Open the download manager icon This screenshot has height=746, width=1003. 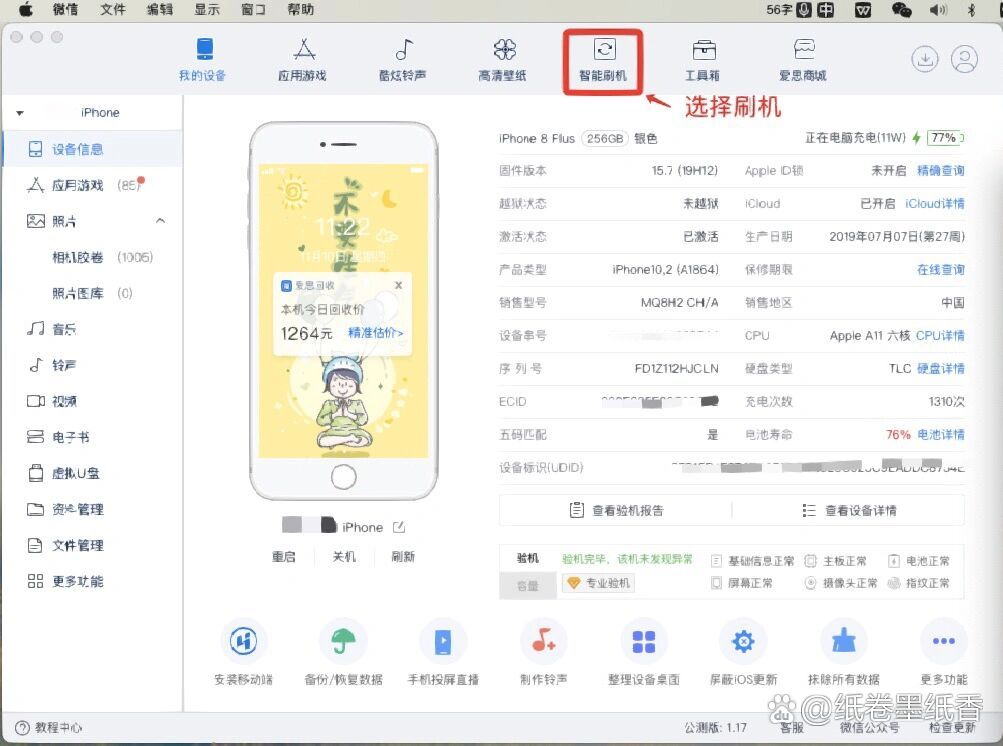(925, 59)
